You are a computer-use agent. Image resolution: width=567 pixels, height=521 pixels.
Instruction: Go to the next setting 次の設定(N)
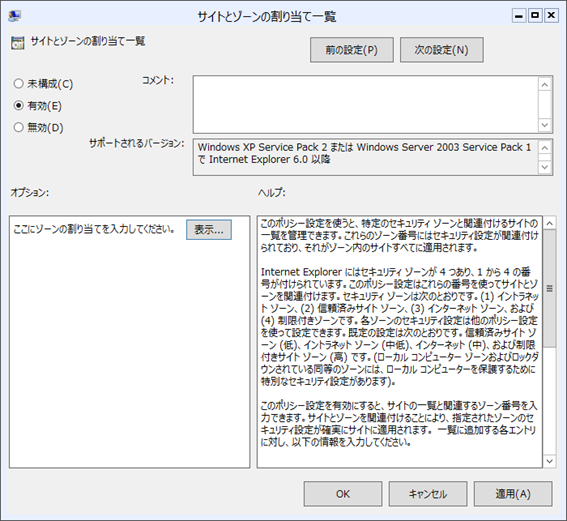[442, 50]
